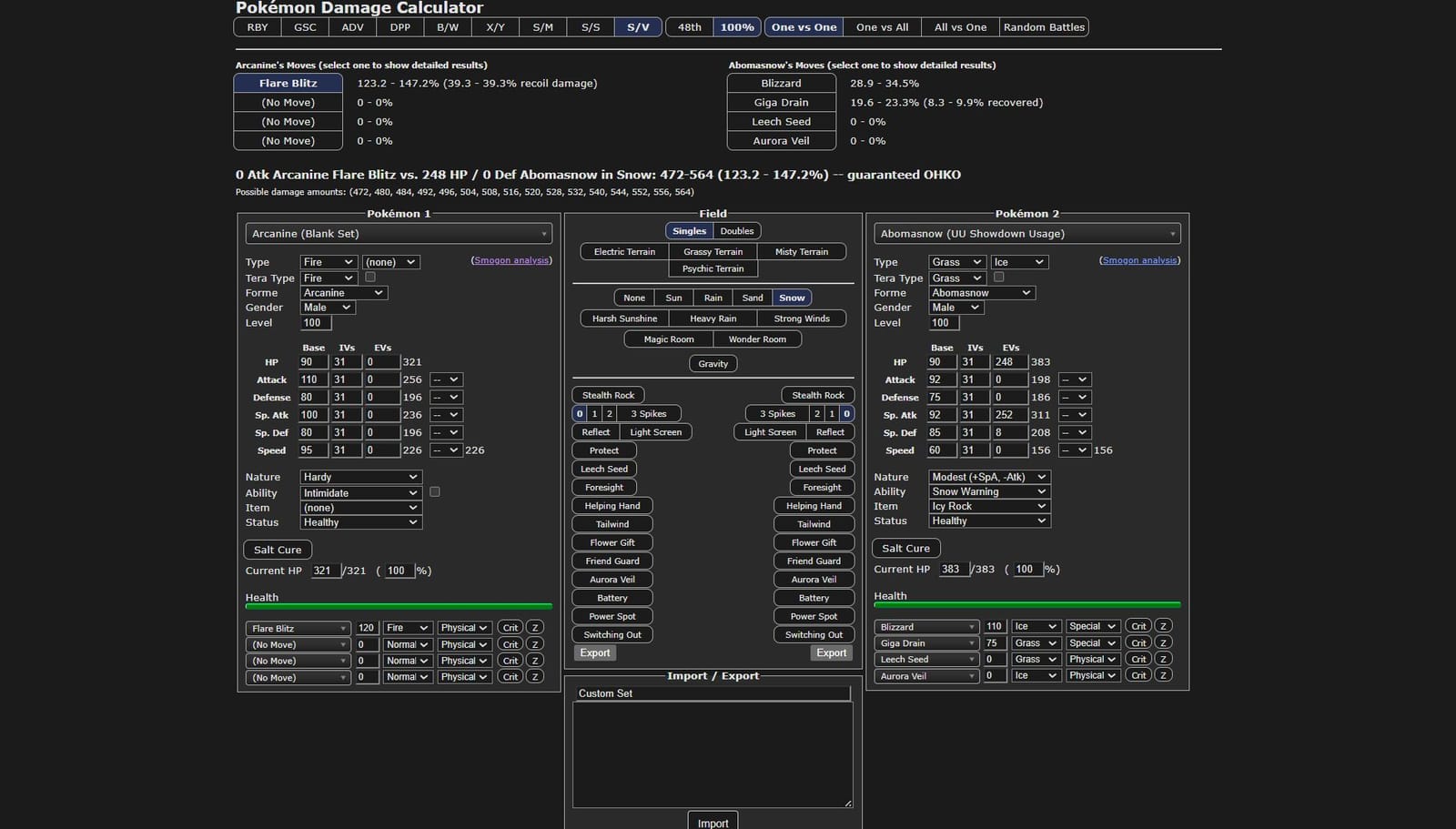Open Arcanine's Nature dropdown
The height and width of the screenshot is (829, 1456).
(x=360, y=476)
